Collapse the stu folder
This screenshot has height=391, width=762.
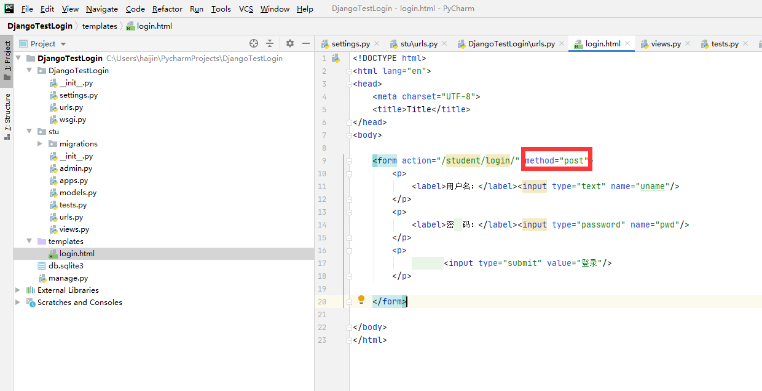(x=29, y=132)
